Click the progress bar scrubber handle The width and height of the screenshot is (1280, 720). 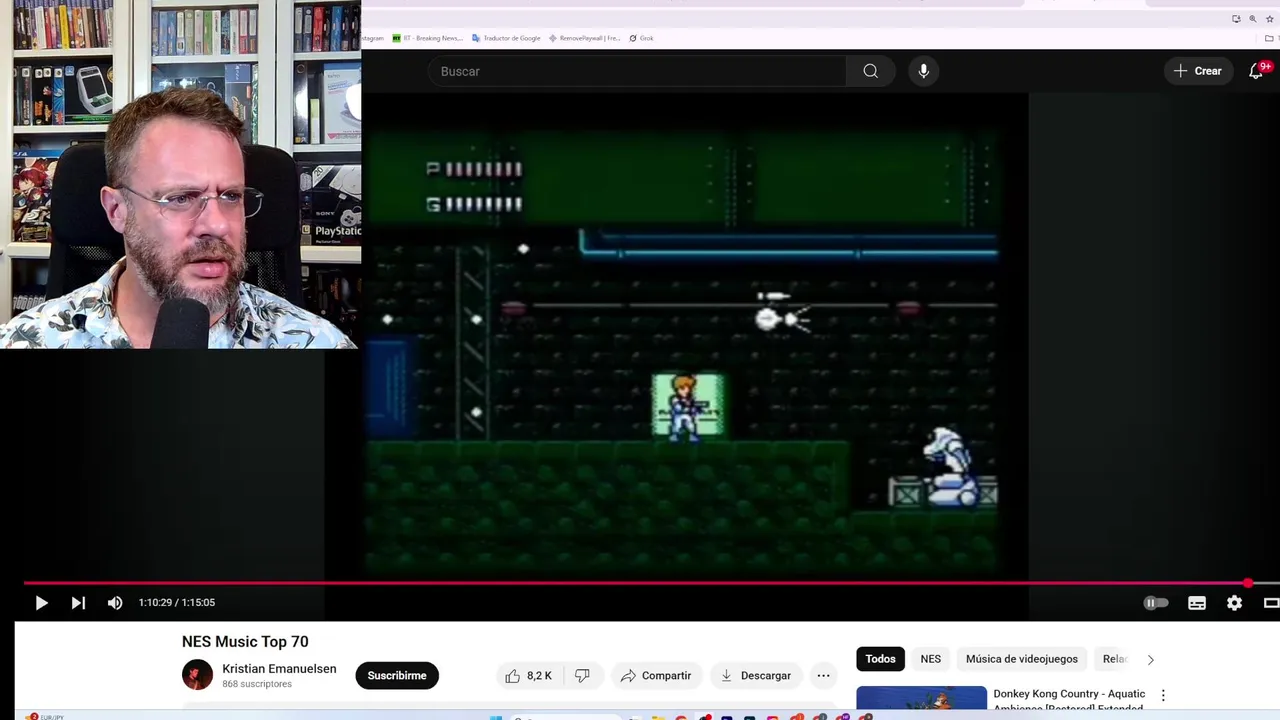click(x=1248, y=583)
